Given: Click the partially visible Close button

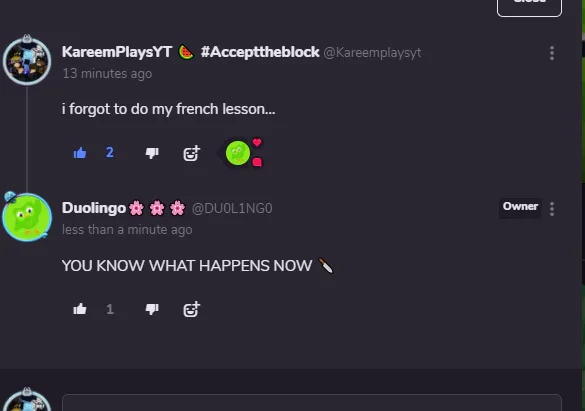Looking at the screenshot, I should coord(529,7).
